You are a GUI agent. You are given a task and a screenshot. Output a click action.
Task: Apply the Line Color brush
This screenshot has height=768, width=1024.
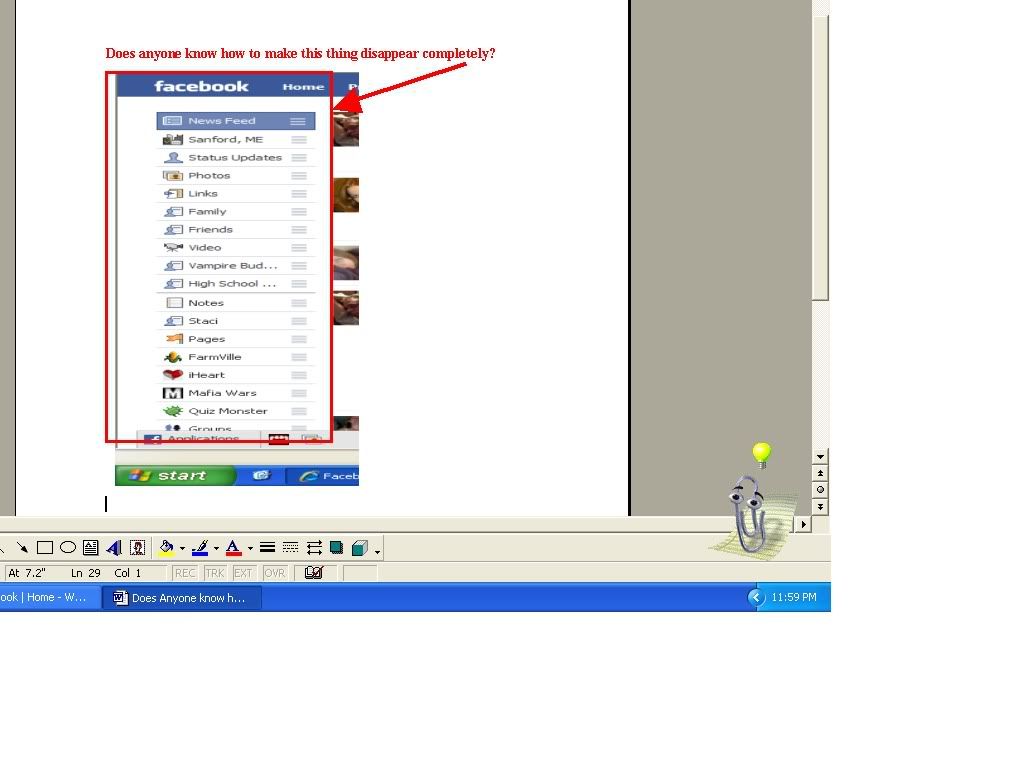[x=200, y=547]
